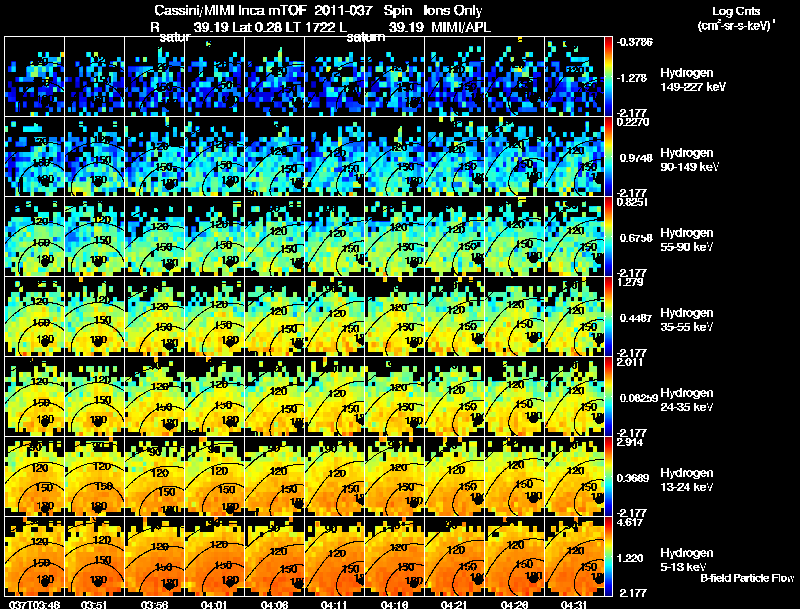Click the 'Hydrogen 149-227 keV' row label
800x609 pixels.
[693, 80]
